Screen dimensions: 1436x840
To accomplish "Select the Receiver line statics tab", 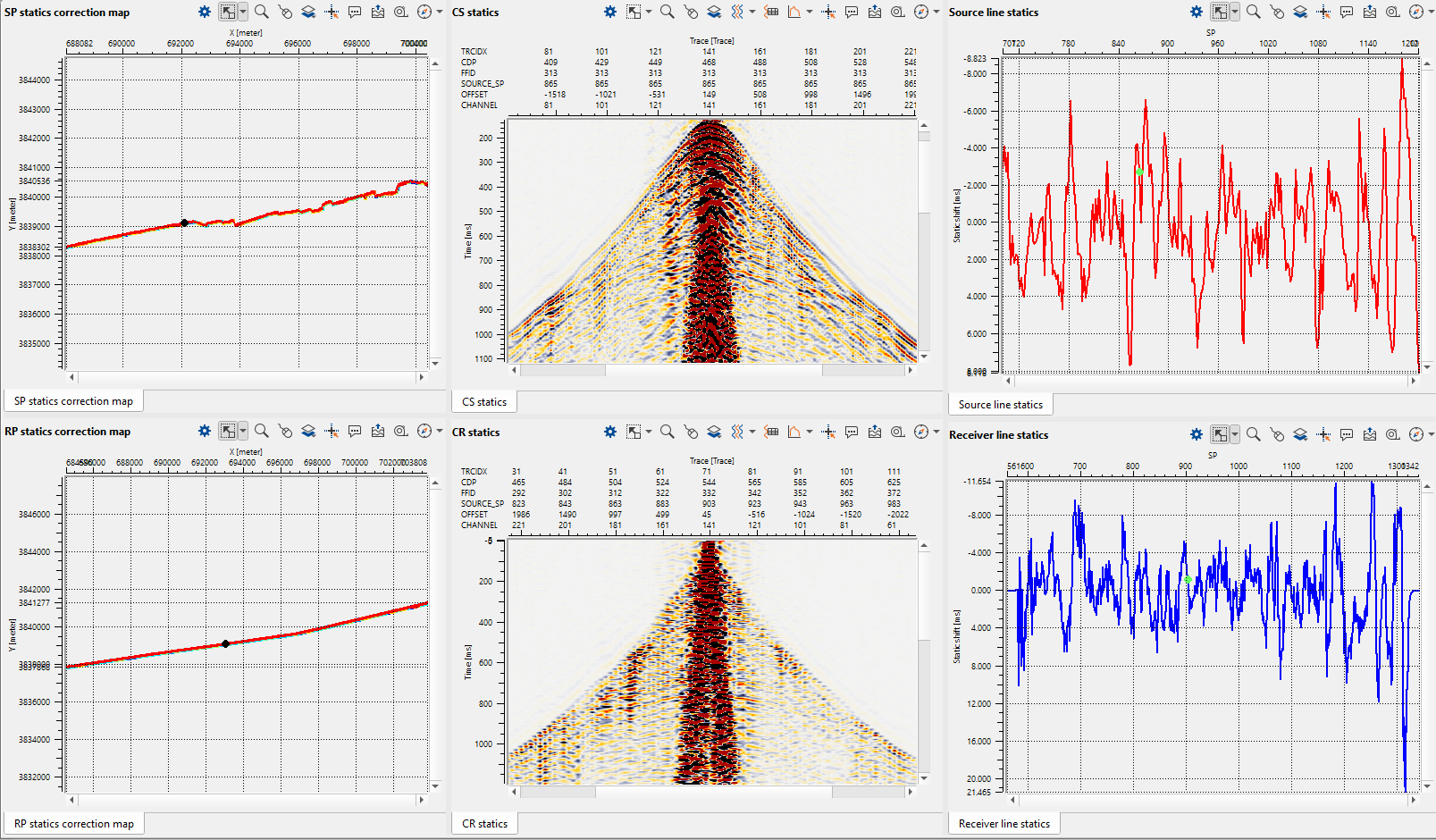I will (1004, 823).
